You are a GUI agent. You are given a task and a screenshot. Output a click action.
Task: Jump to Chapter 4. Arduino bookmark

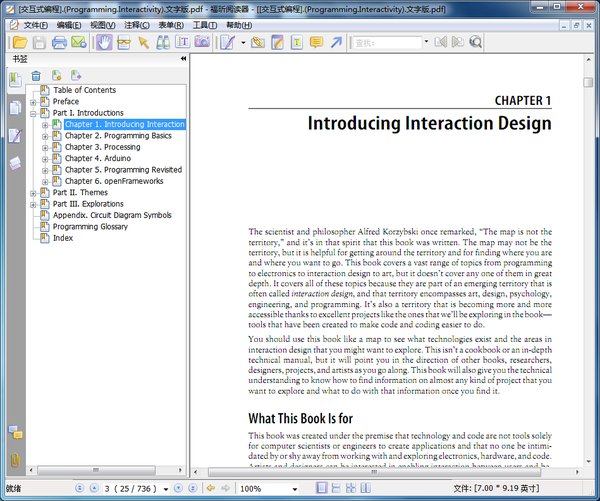(x=97, y=158)
